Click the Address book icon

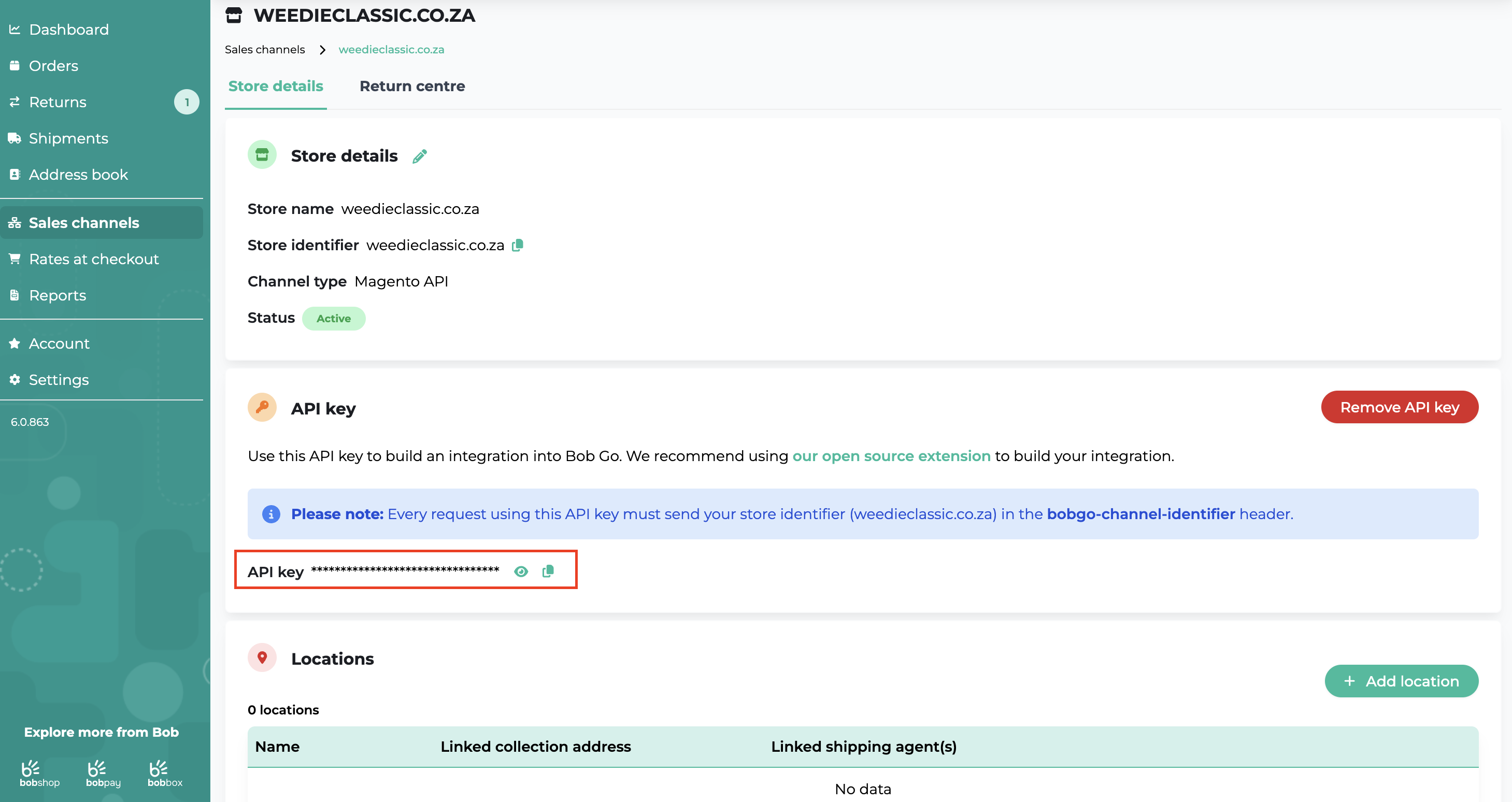click(15, 175)
